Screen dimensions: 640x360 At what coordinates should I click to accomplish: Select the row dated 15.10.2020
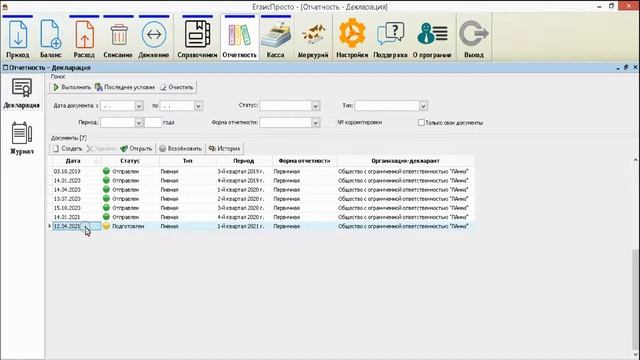[263, 208]
